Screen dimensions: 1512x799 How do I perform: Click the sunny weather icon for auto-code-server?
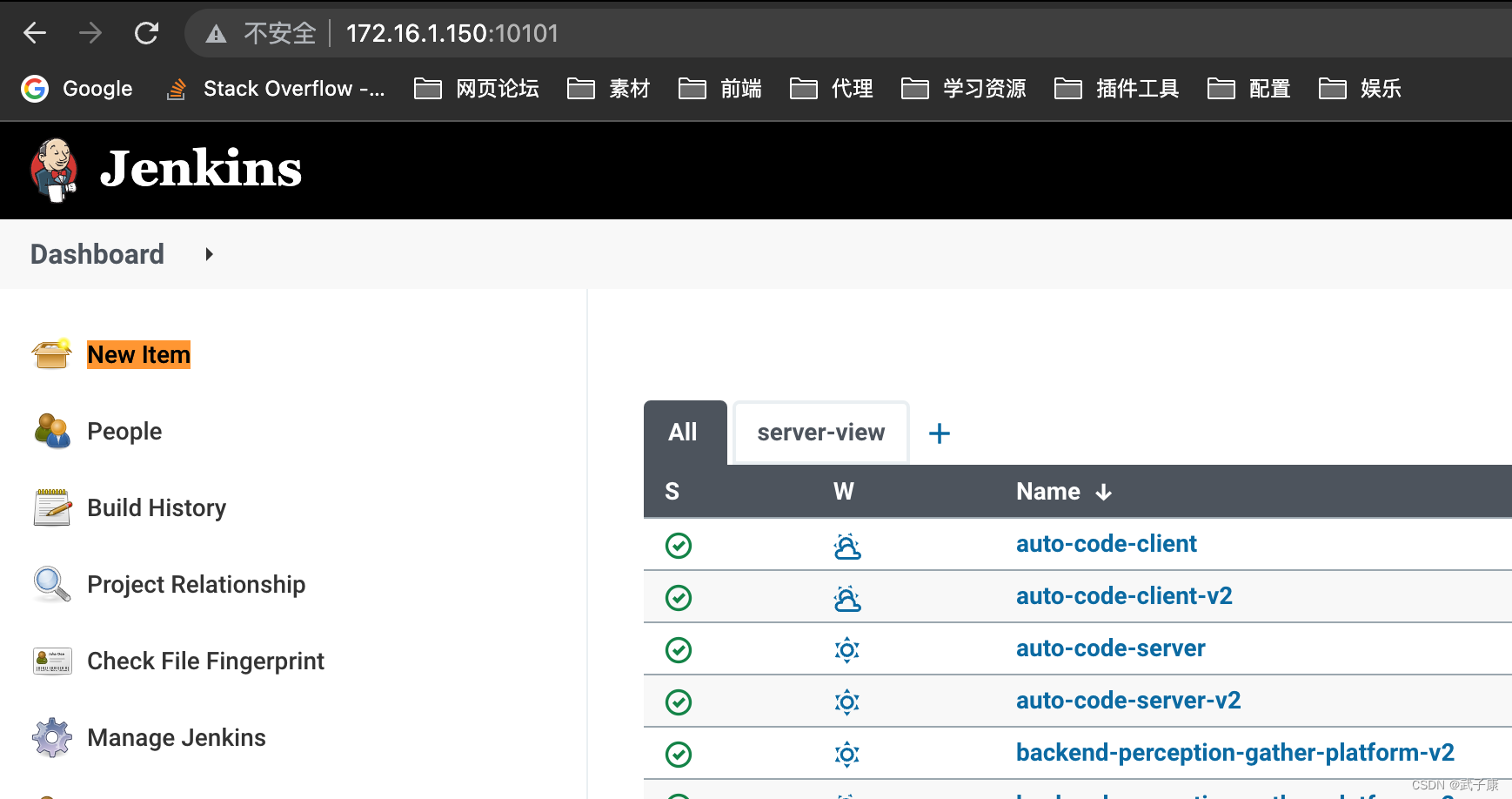click(x=846, y=649)
